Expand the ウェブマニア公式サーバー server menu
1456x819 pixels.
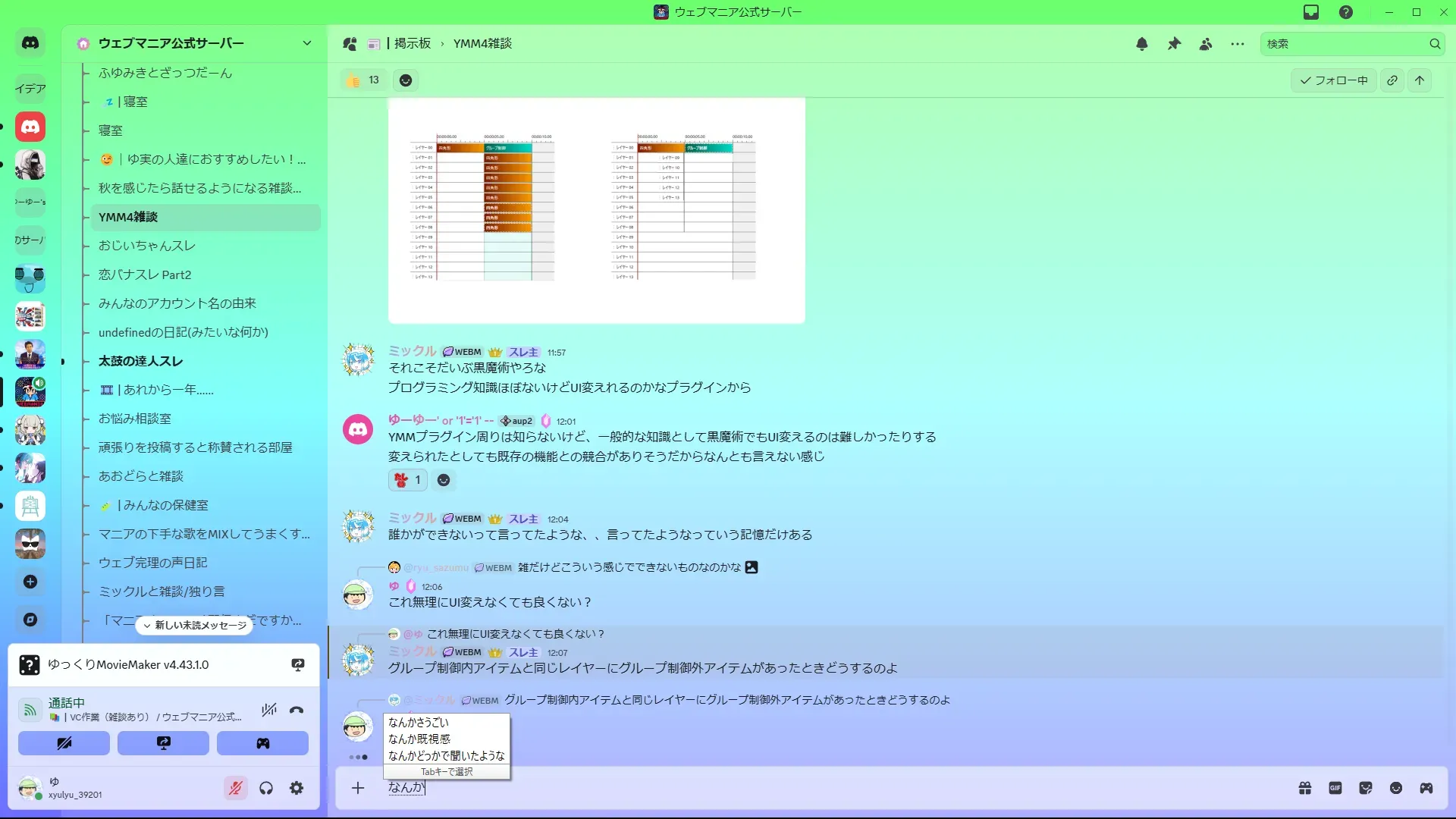click(306, 43)
